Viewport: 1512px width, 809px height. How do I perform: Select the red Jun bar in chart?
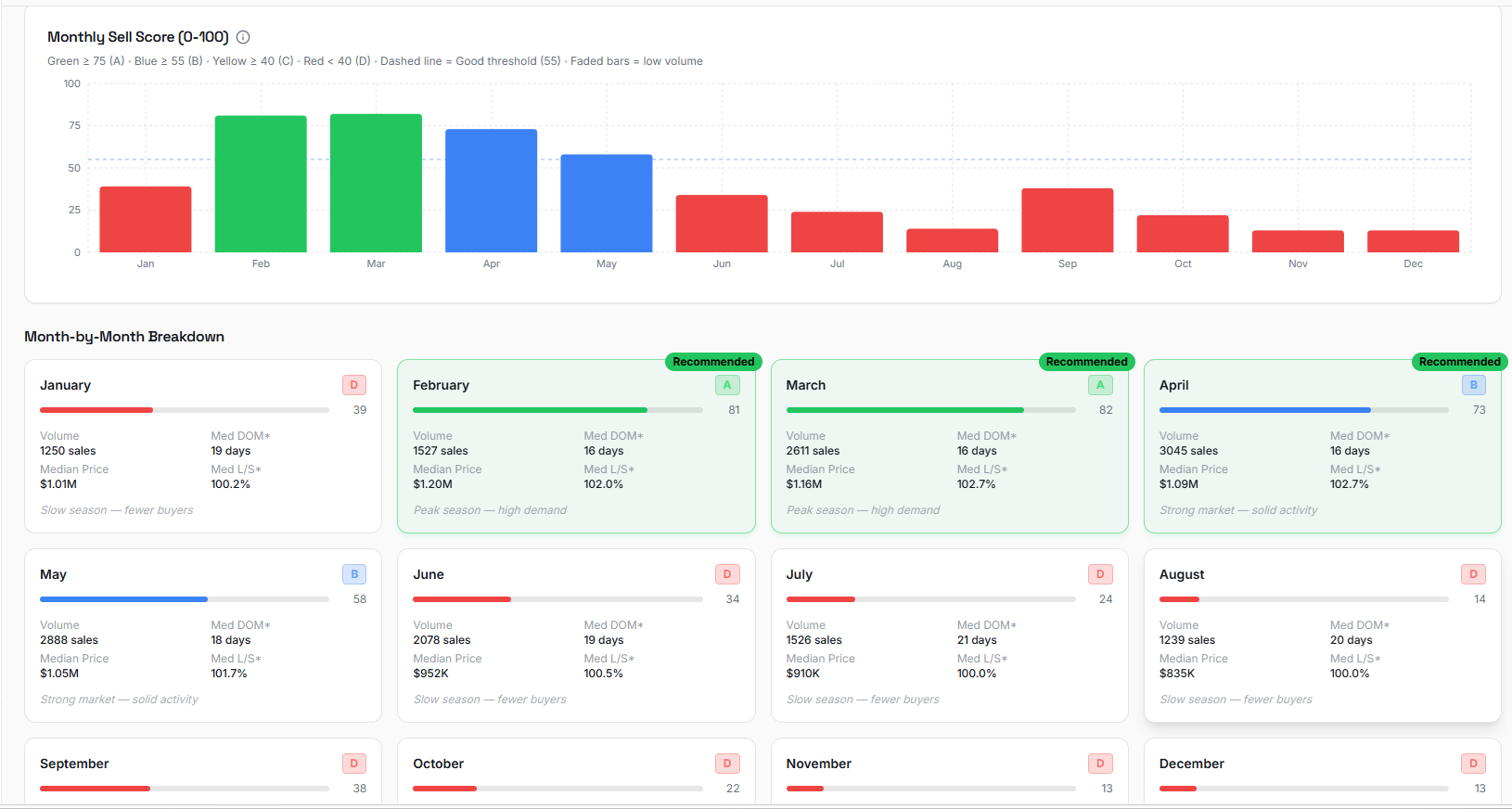point(722,224)
